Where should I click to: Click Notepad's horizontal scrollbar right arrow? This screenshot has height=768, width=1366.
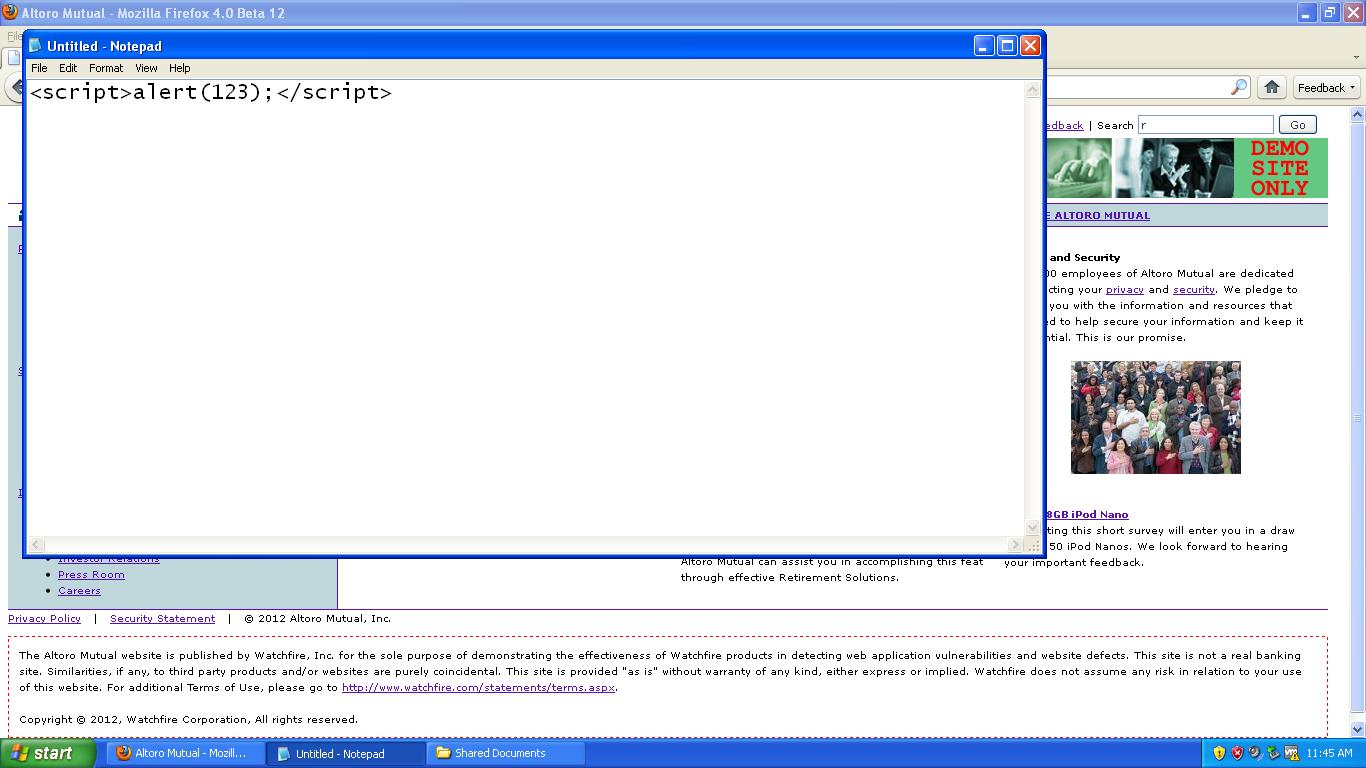[1016, 545]
